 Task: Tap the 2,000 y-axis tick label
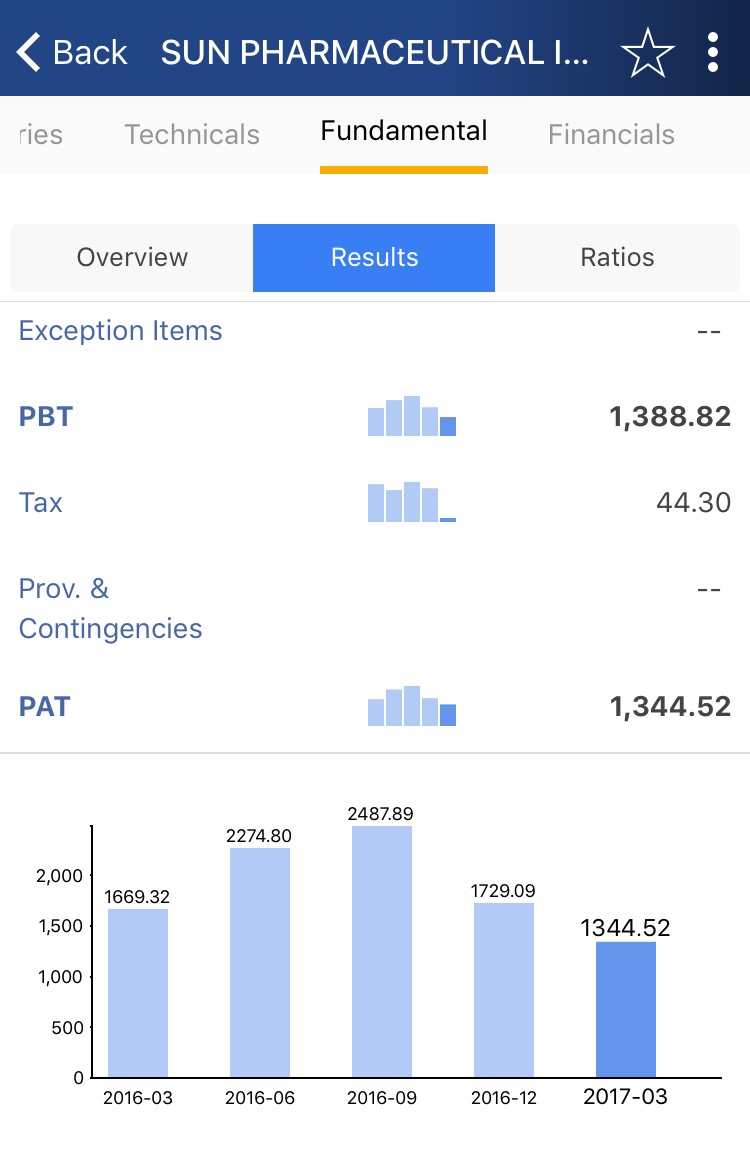tap(59, 876)
